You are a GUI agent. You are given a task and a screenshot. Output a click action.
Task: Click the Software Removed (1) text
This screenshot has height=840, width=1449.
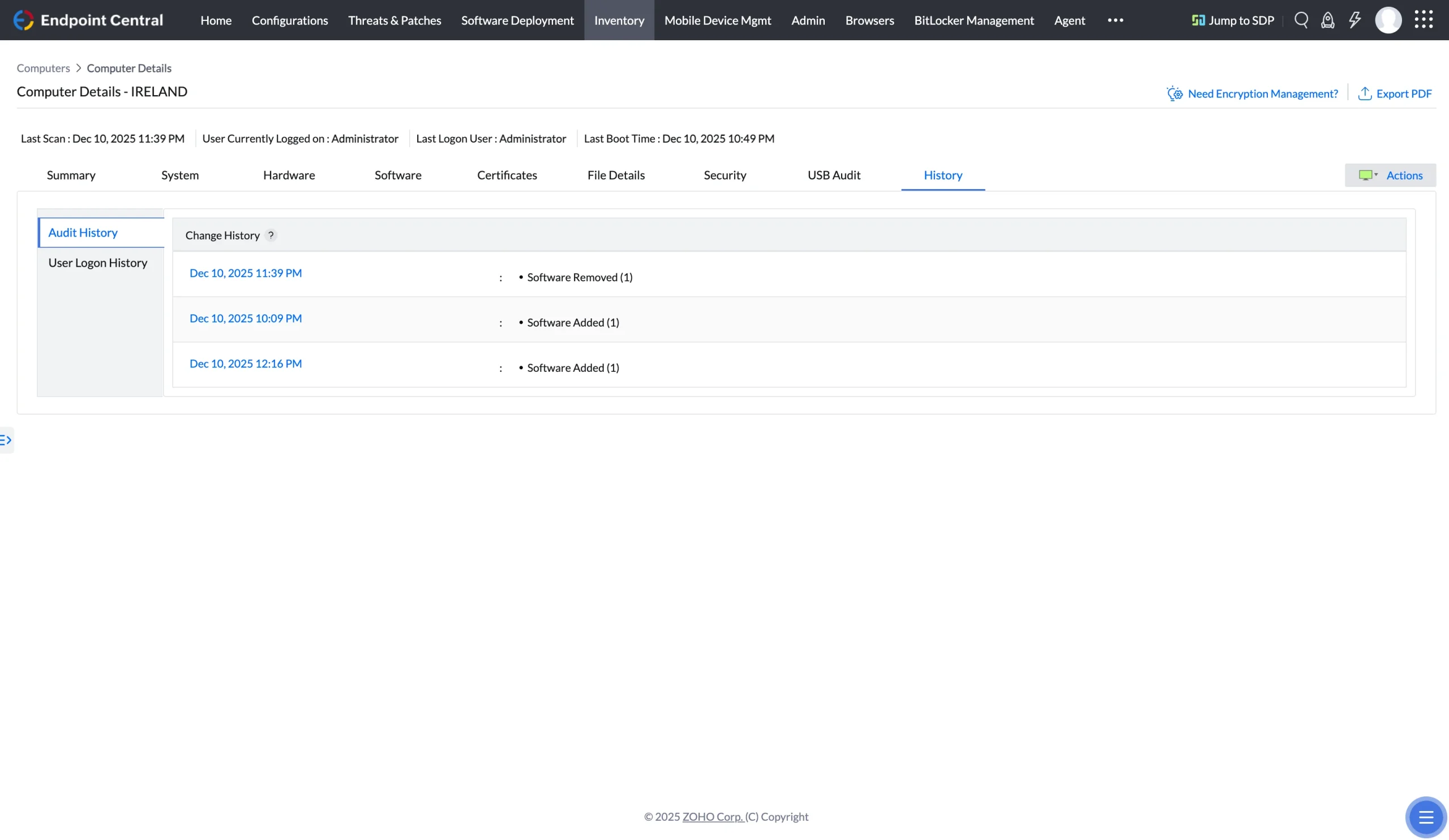point(580,277)
